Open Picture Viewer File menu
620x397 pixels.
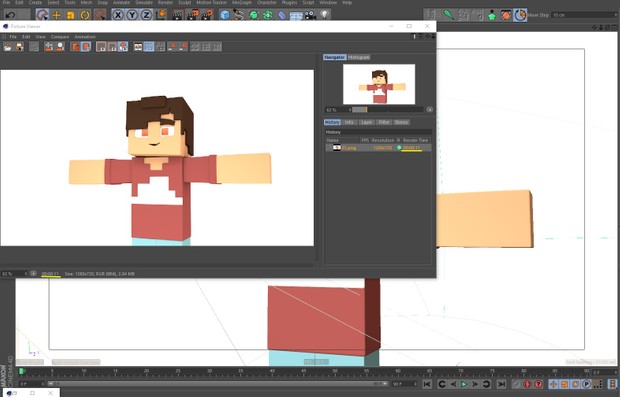pyautogui.click(x=13, y=37)
